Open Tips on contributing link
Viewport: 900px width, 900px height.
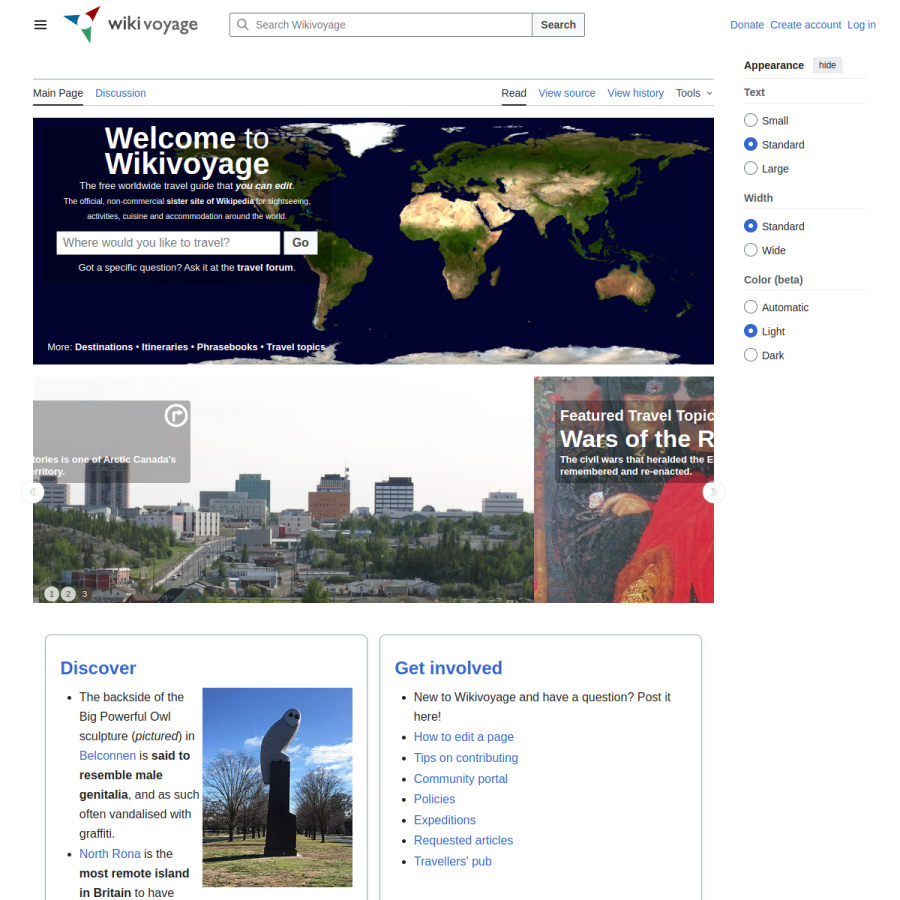click(466, 758)
